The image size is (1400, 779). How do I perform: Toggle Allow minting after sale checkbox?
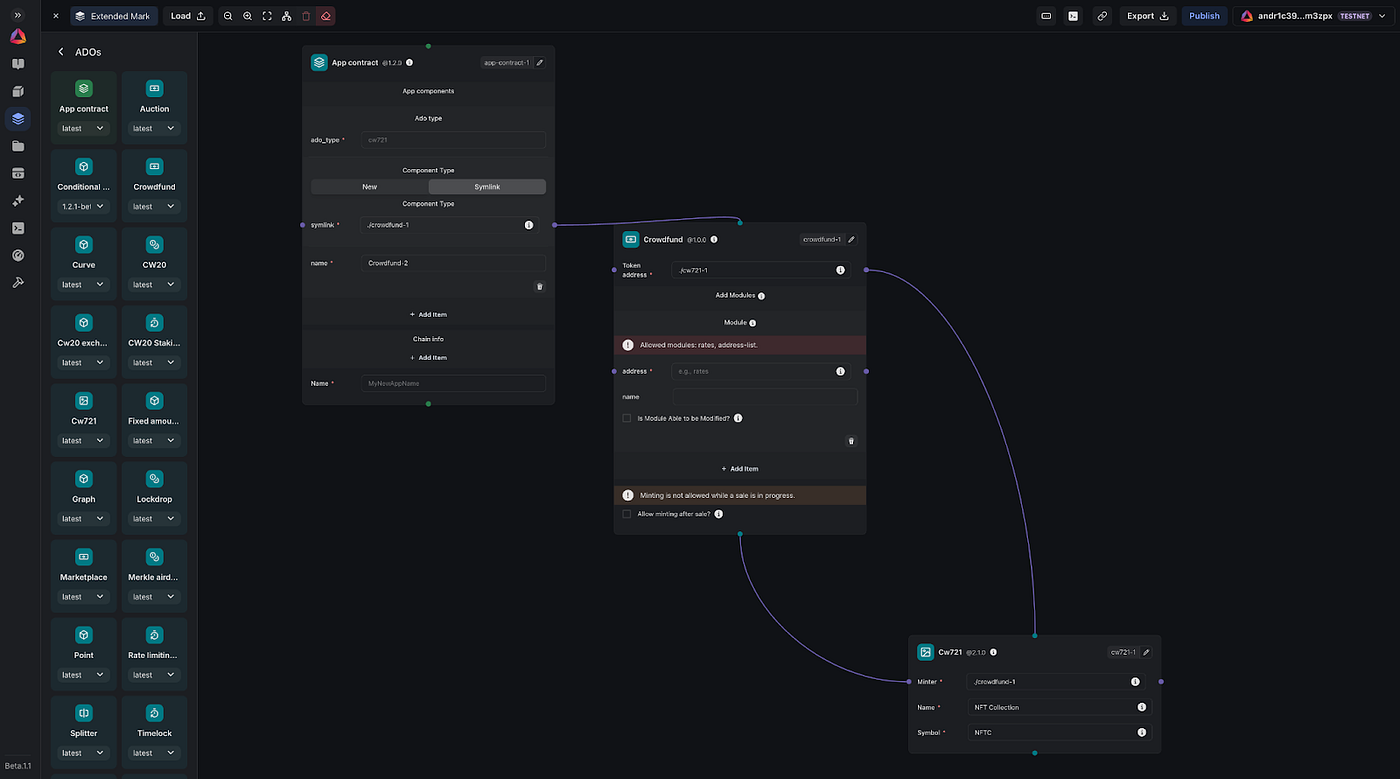click(627, 514)
